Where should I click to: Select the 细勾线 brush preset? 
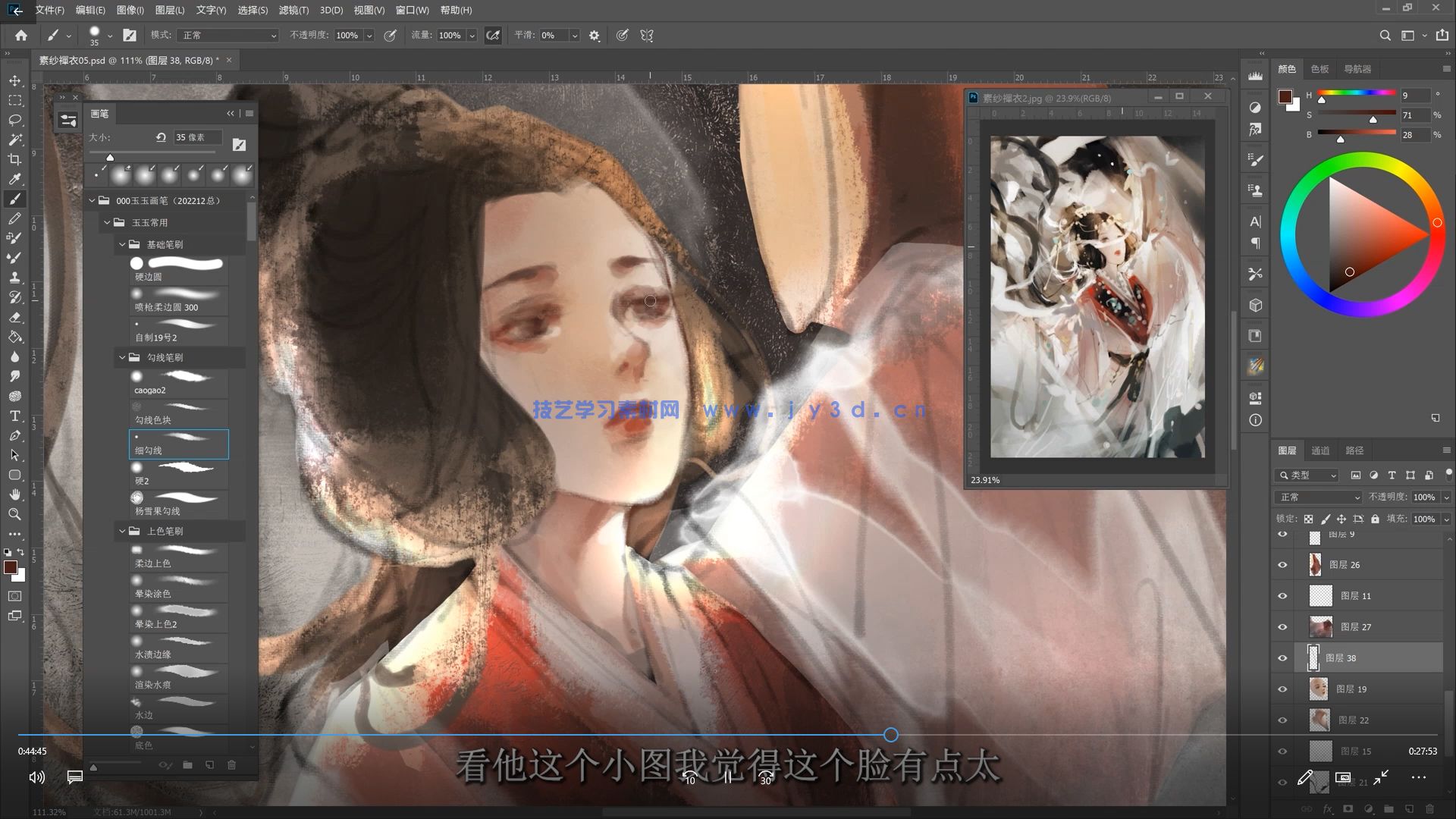tap(178, 444)
